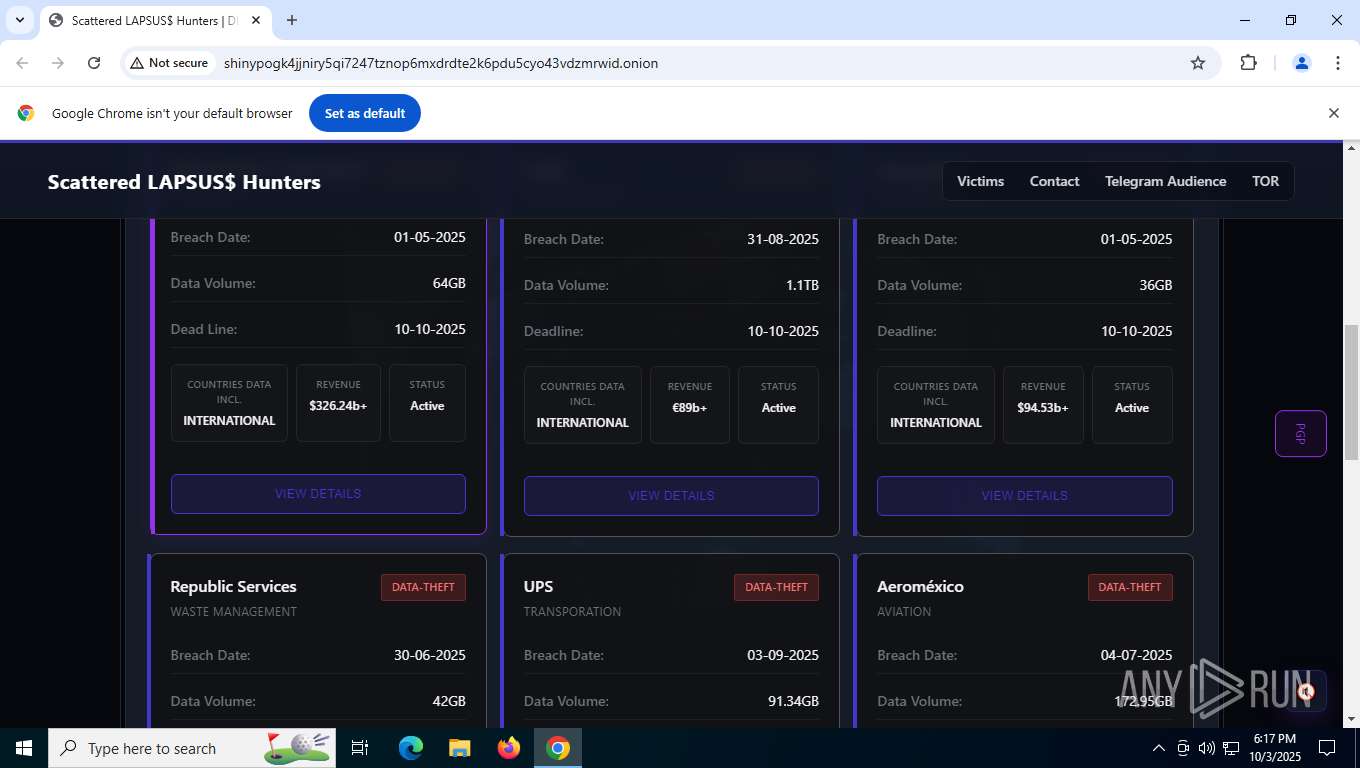1360x768 pixels.
Task: Click the onion address in URL bar
Action: pos(441,63)
